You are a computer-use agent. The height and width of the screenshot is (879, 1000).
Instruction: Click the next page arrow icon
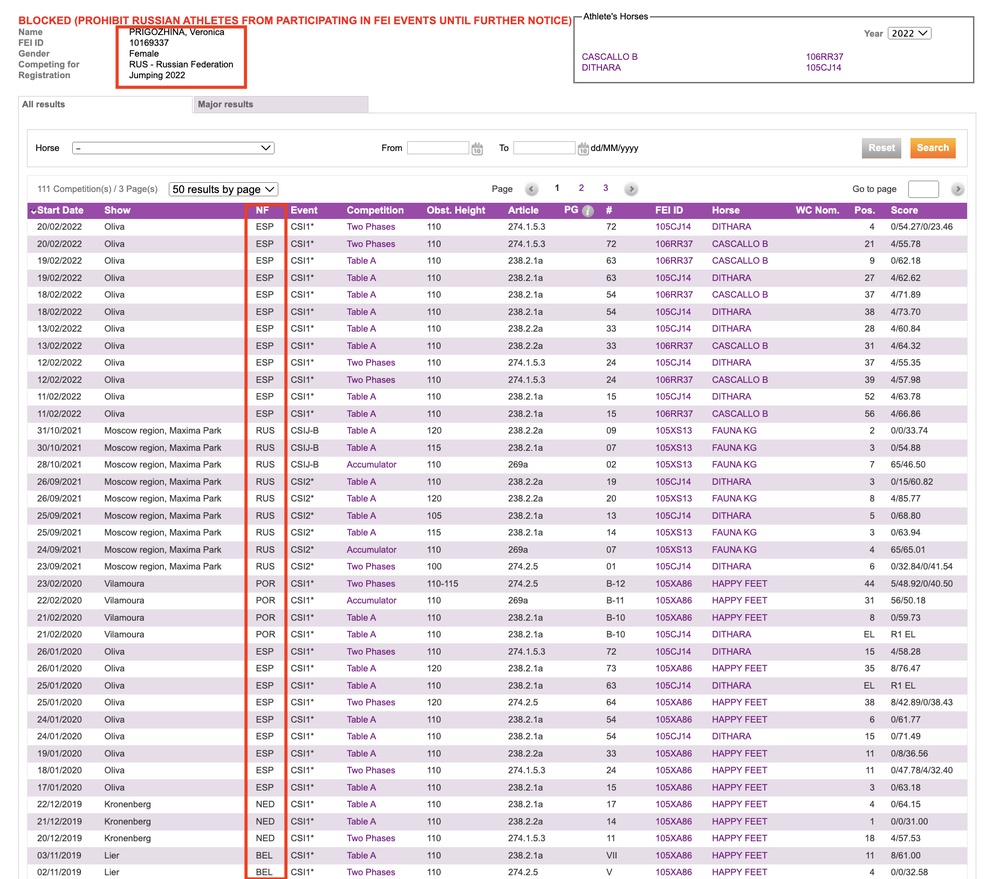[631, 189]
